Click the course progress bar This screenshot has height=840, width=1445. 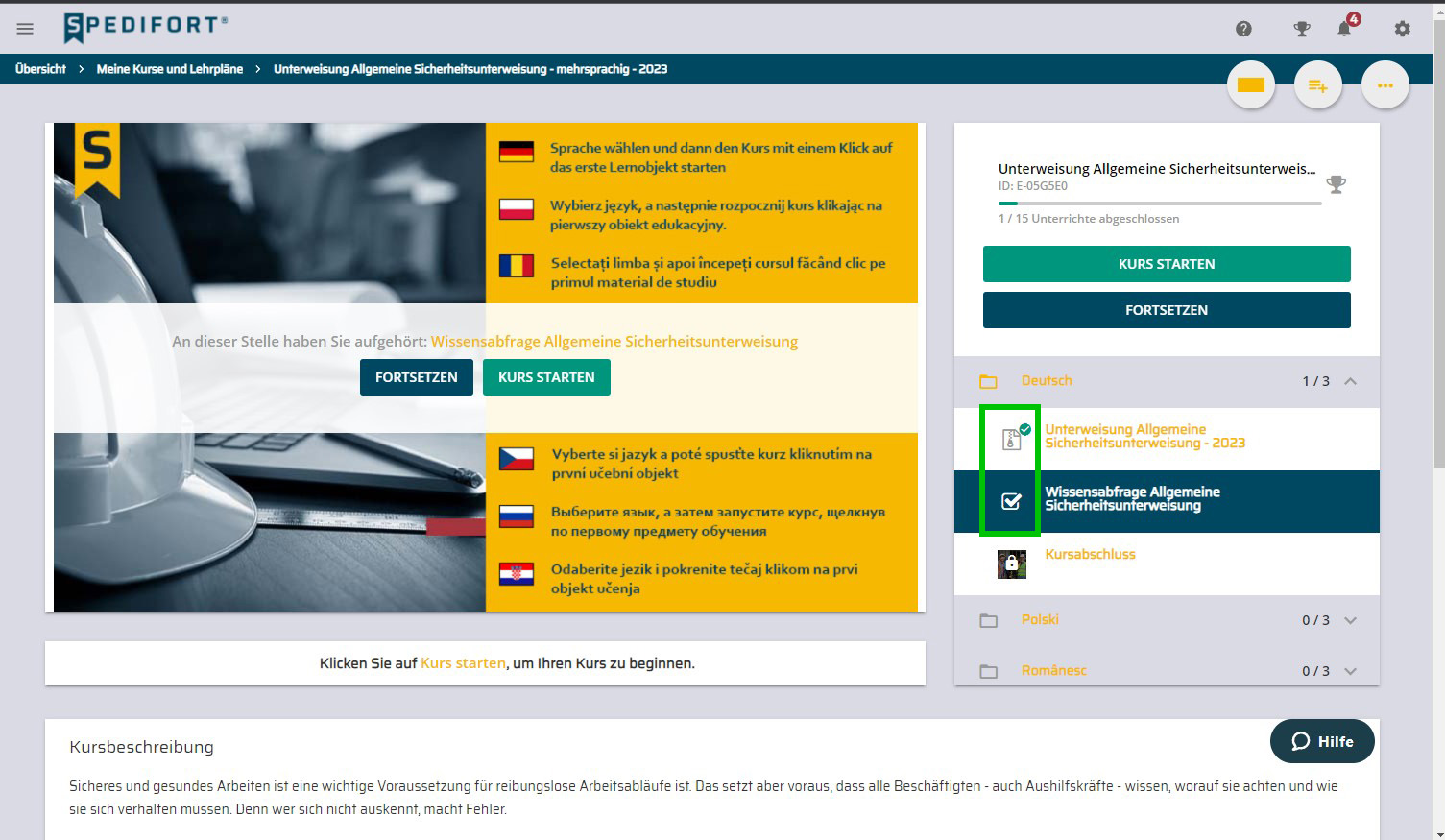(1159, 204)
